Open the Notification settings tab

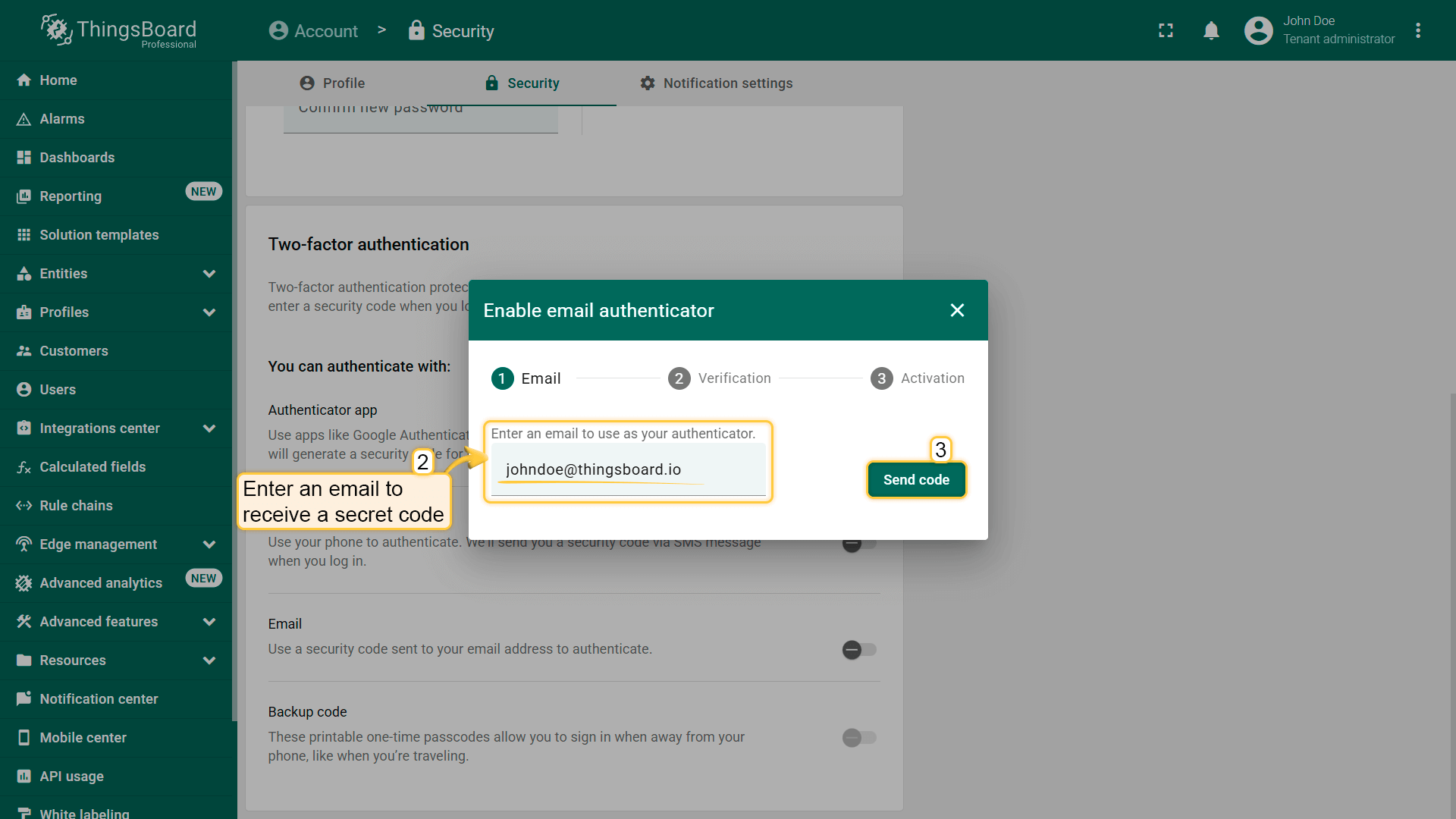[x=716, y=83]
